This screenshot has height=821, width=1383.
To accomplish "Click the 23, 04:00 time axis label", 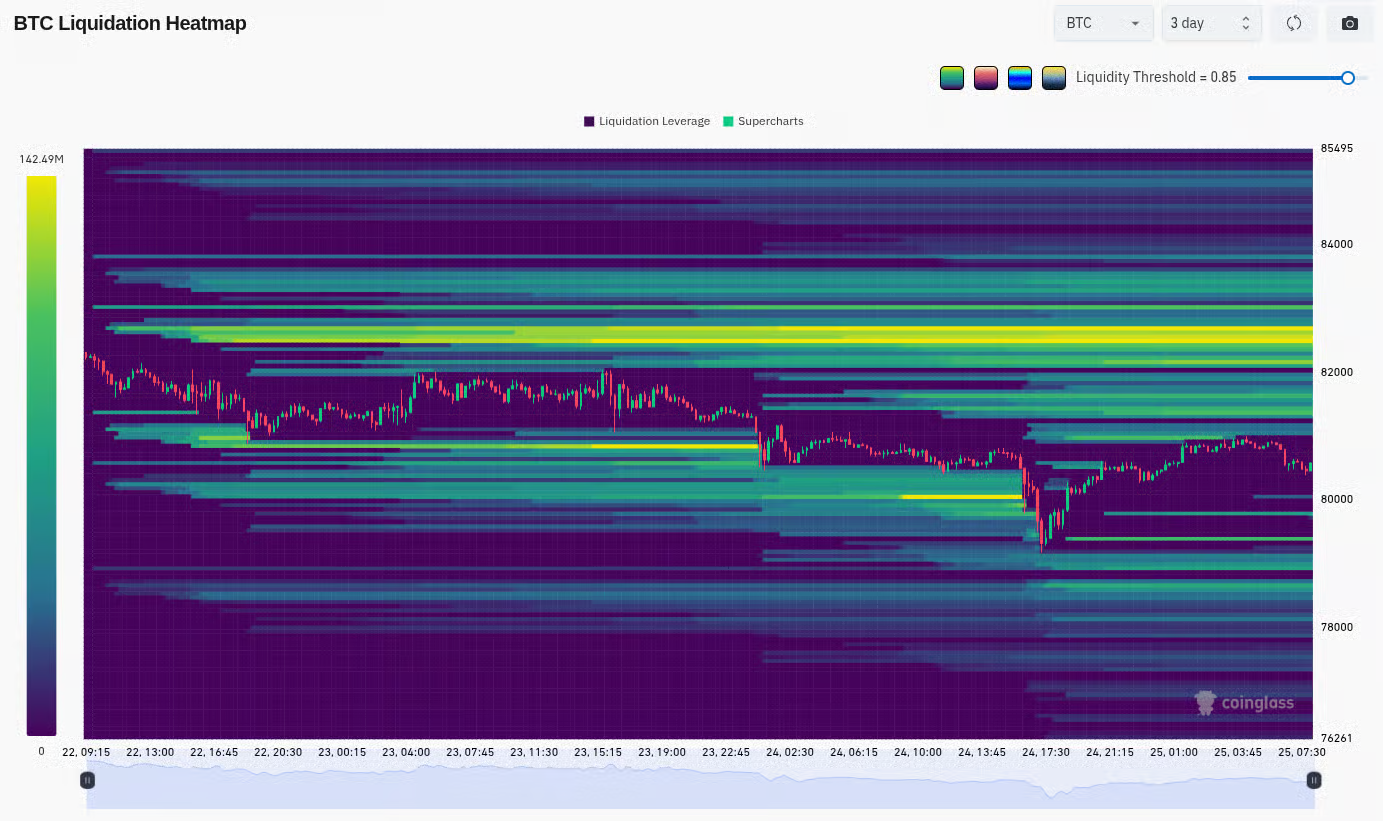I will pyautogui.click(x=406, y=752).
